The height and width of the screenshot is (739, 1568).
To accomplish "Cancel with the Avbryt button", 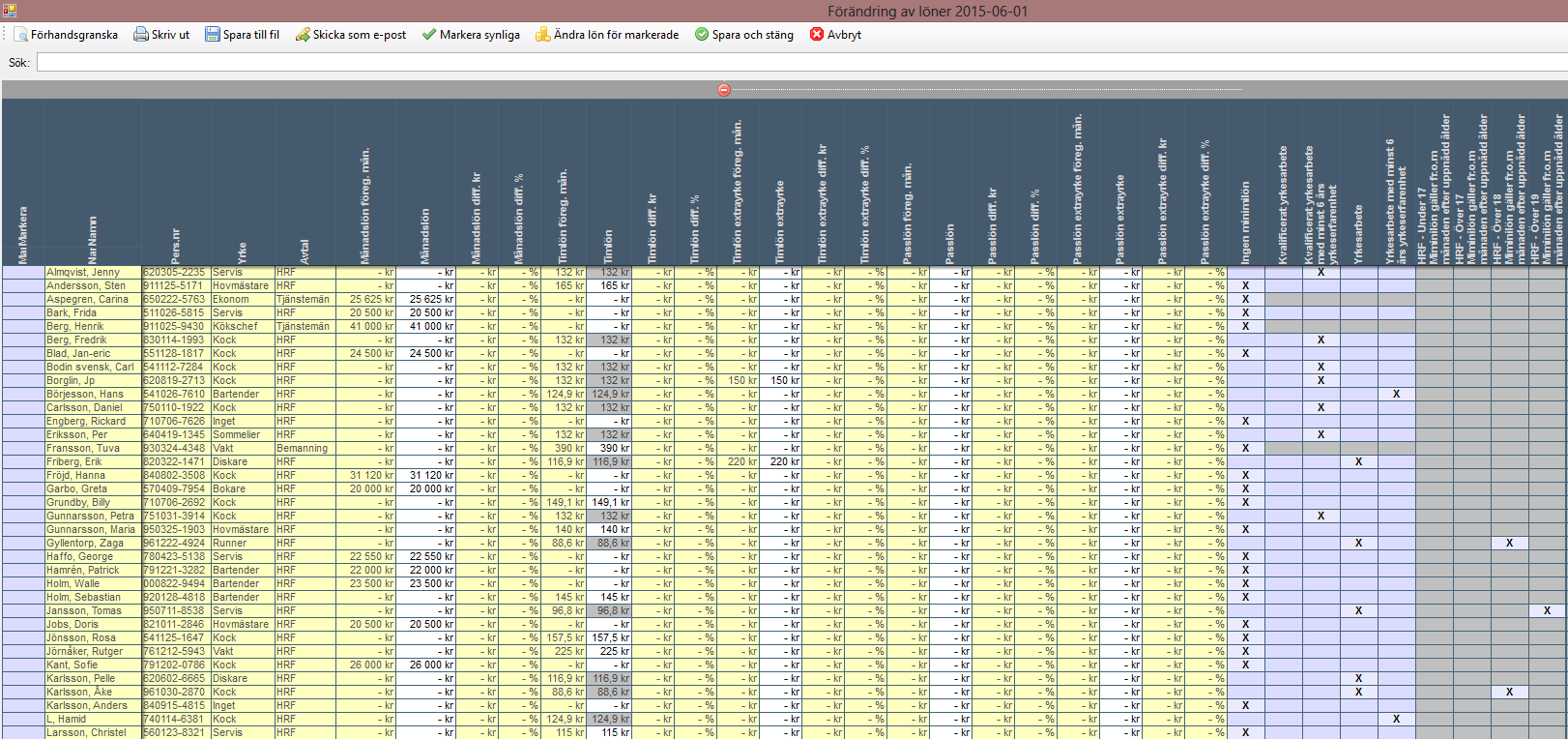I will 835,35.
